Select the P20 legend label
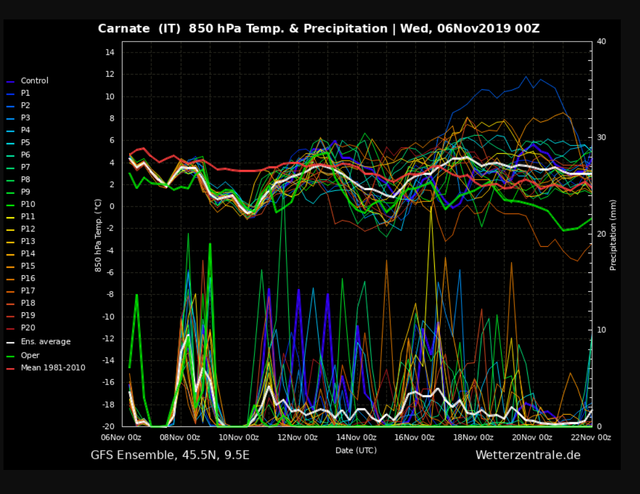This screenshot has height=494, width=640. (x=28, y=327)
